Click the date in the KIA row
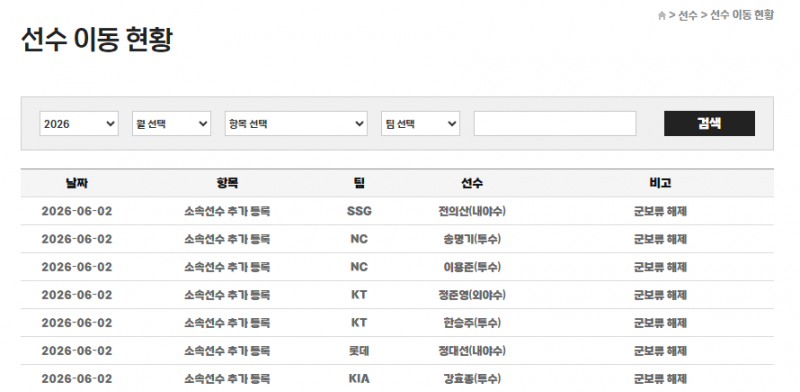 tap(77, 379)
